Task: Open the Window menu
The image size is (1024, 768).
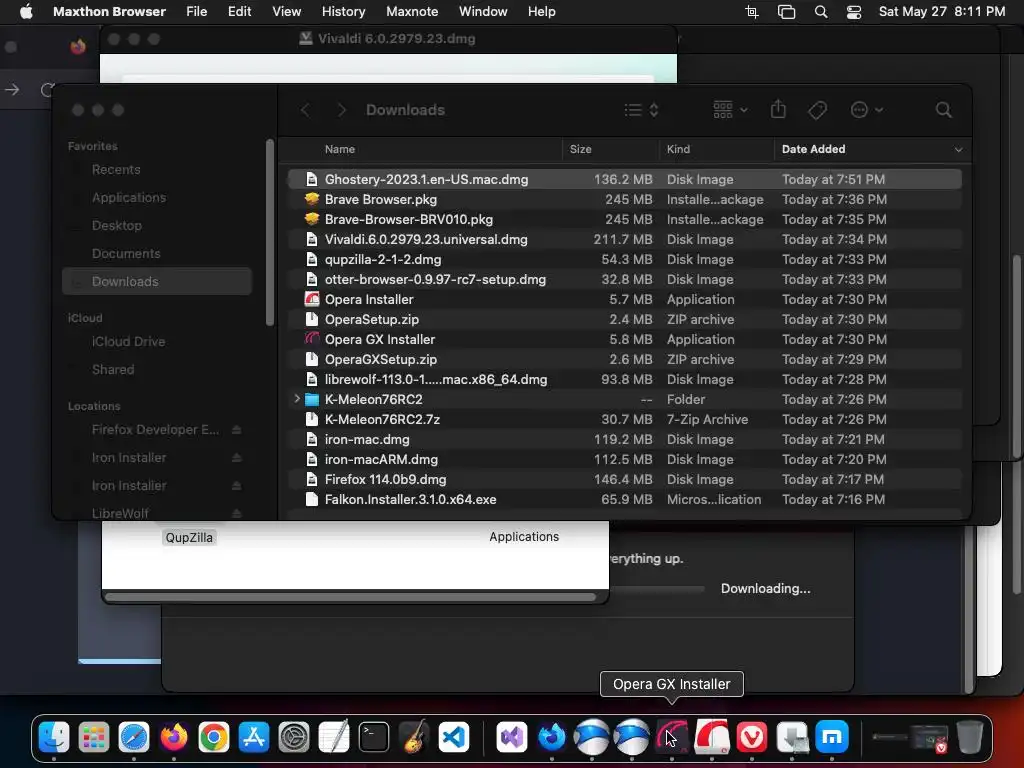Action: tap(483, 12)
